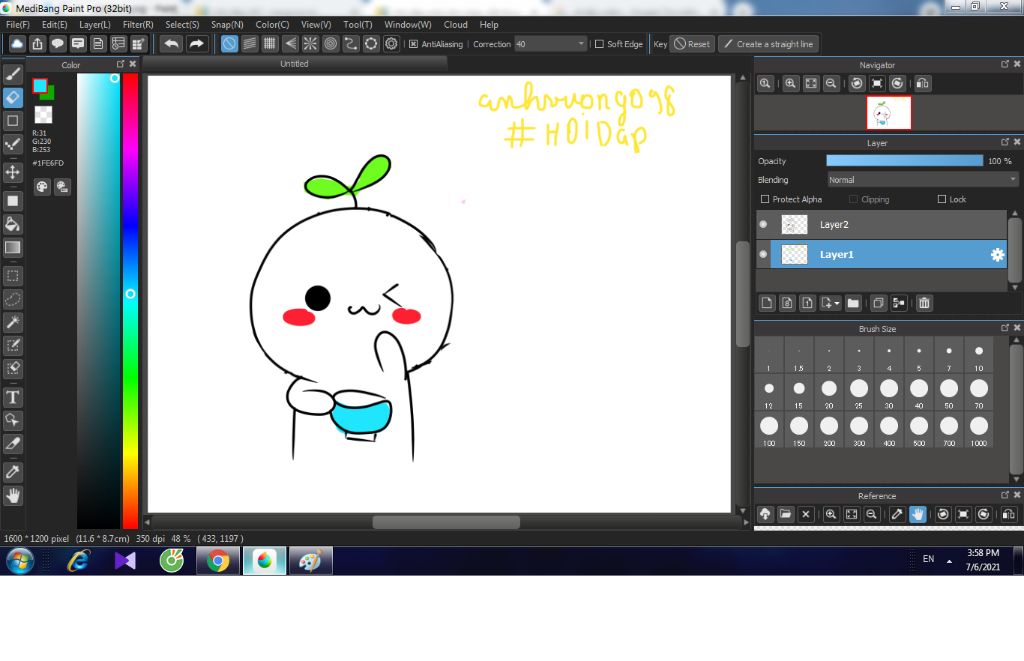The image size is (1024, 661).
Task: Select the Lasso tool
Action: (12, 299)
